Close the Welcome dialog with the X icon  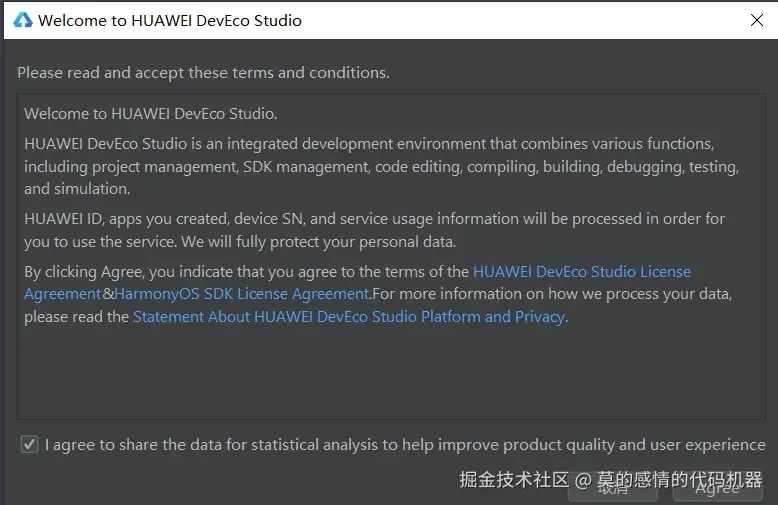point(757,20)
